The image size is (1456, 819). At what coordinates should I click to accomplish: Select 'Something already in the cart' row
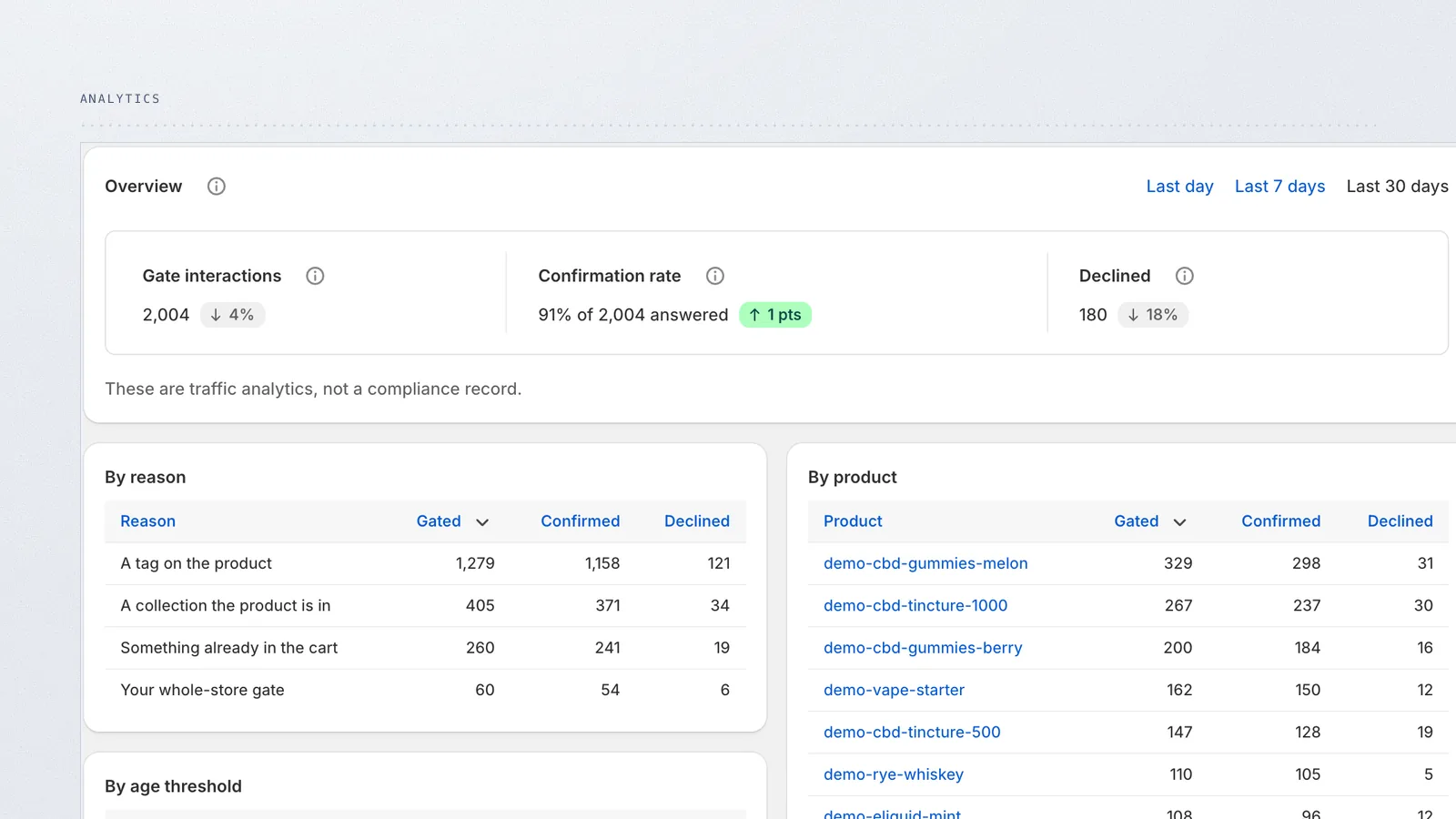425,648
